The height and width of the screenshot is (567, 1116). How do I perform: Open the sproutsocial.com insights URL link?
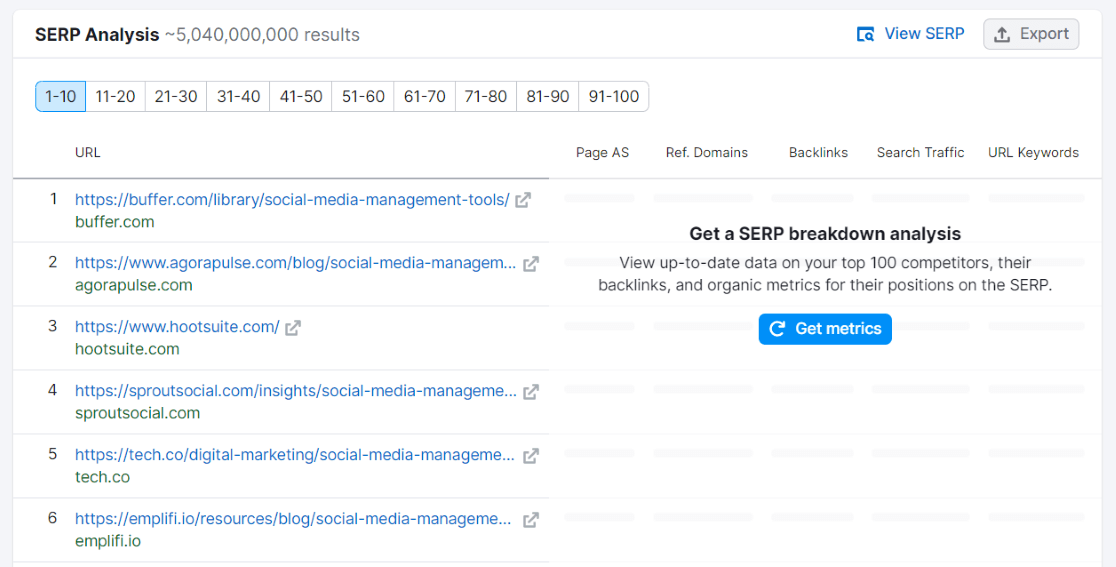click(x=295, y=391)
